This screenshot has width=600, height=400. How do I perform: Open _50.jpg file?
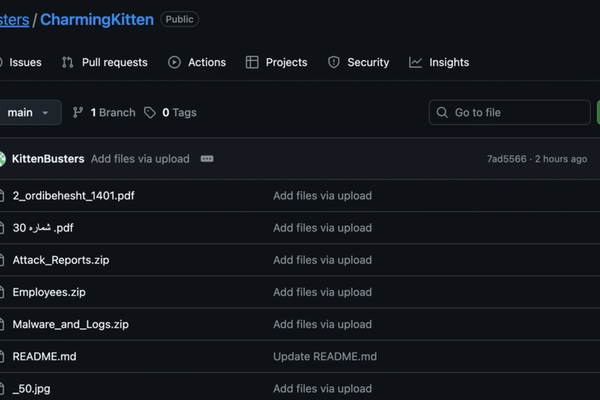[x=31, y=389]
